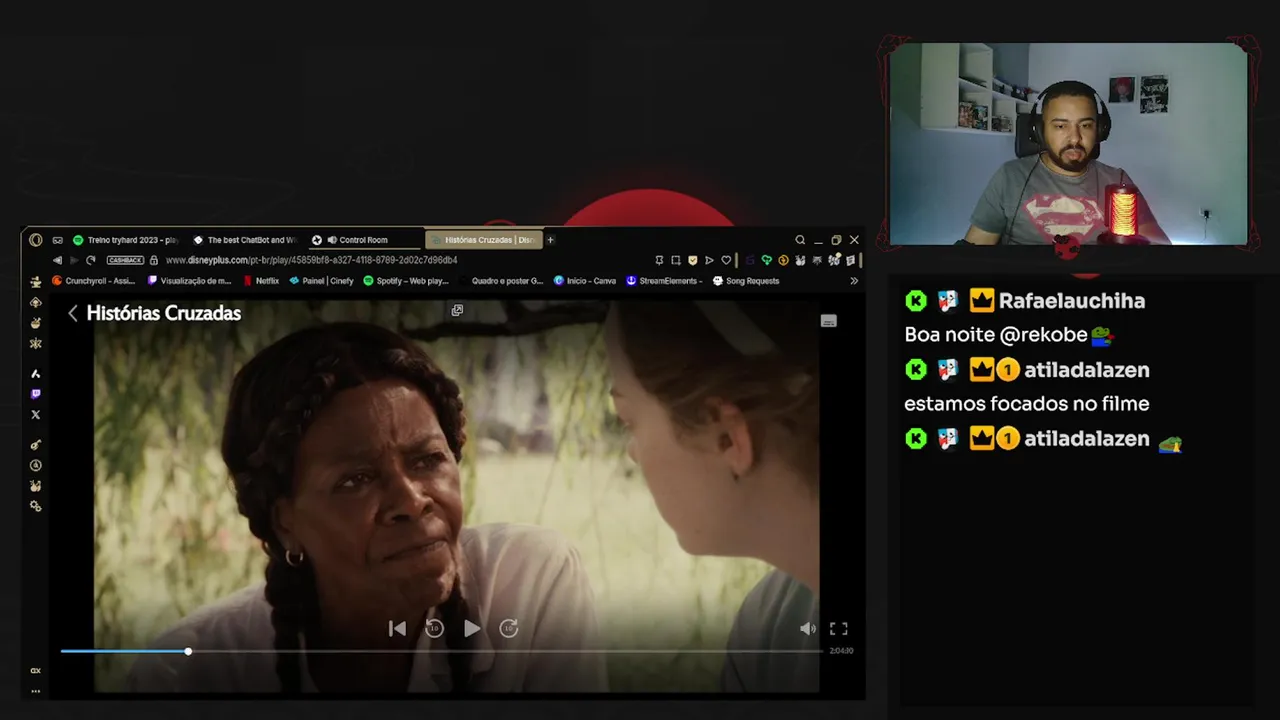Reload the Disney+ page

[91, 260]
